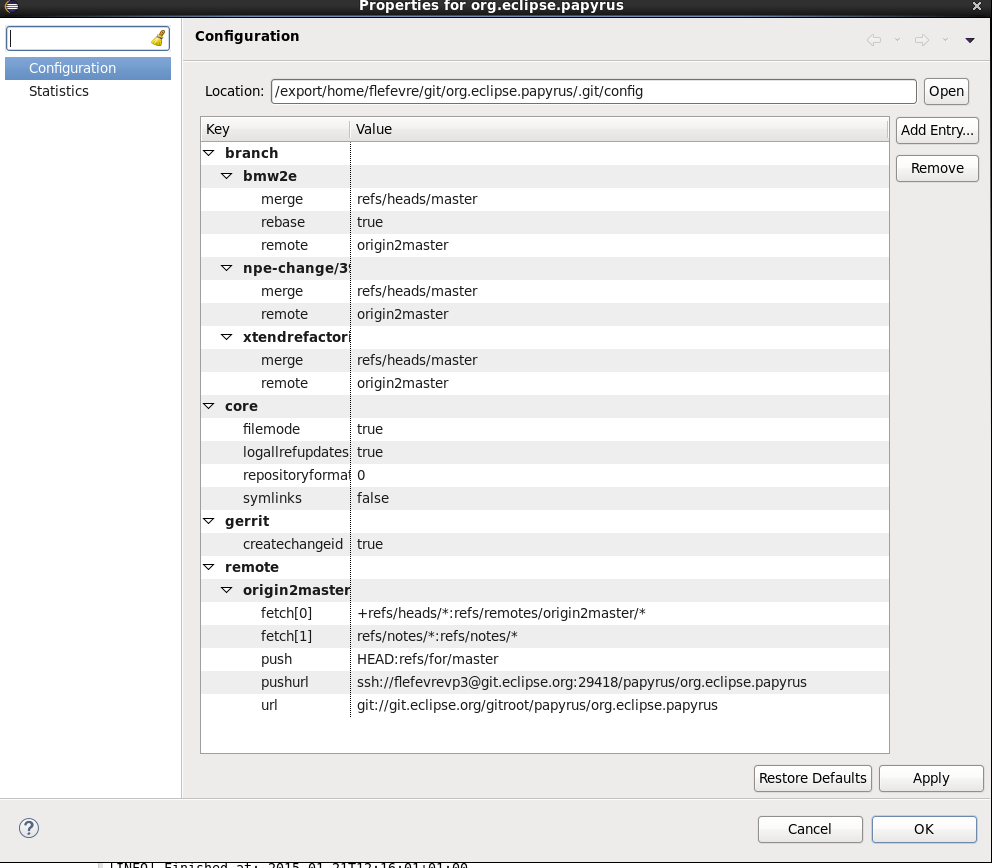Collapse the xtendrefactor subsection
992x868 pixels.
point(226,337)
